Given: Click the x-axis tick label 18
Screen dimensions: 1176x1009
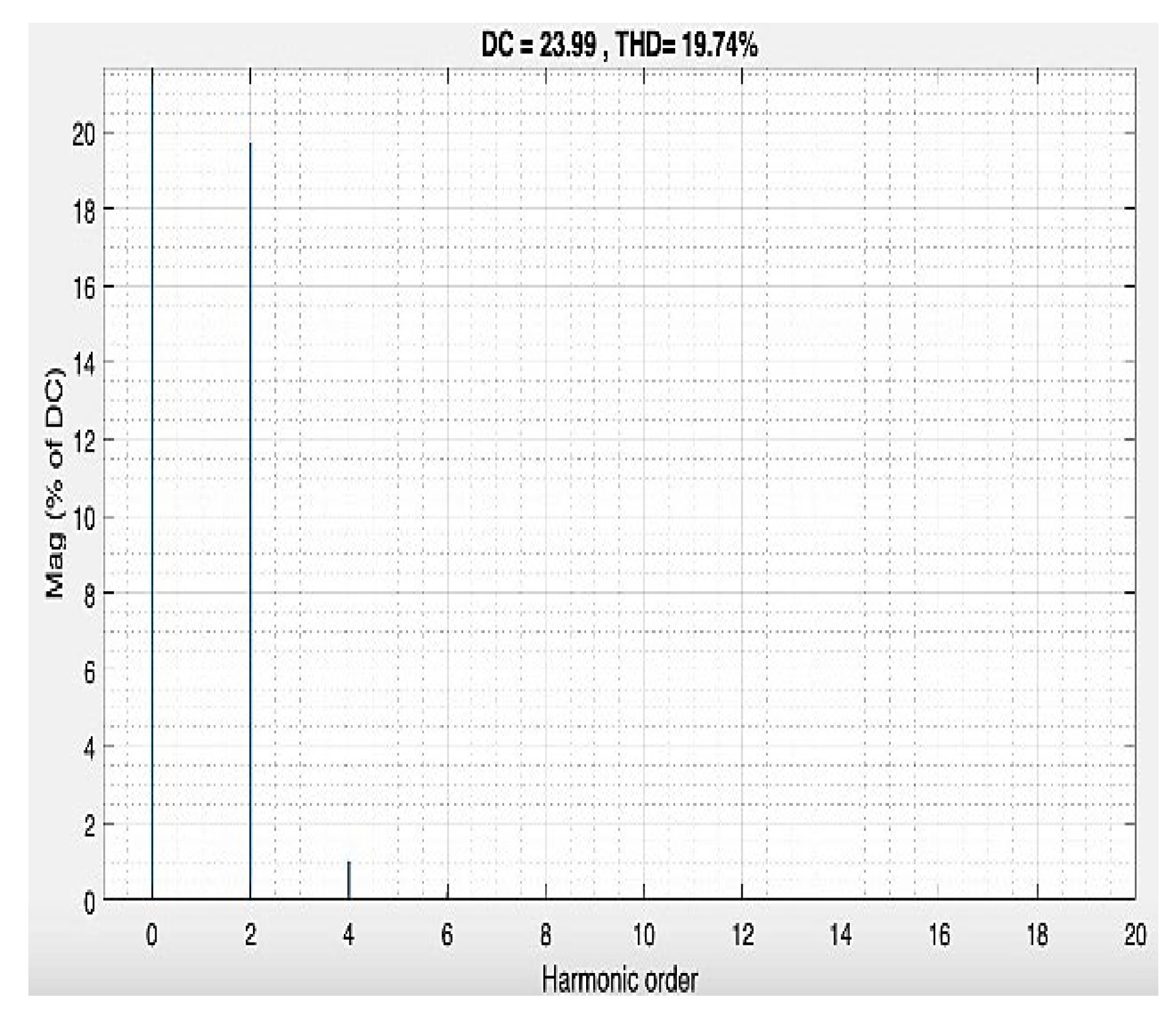Looking at the screenshot, I should [x=1037, y=935].
